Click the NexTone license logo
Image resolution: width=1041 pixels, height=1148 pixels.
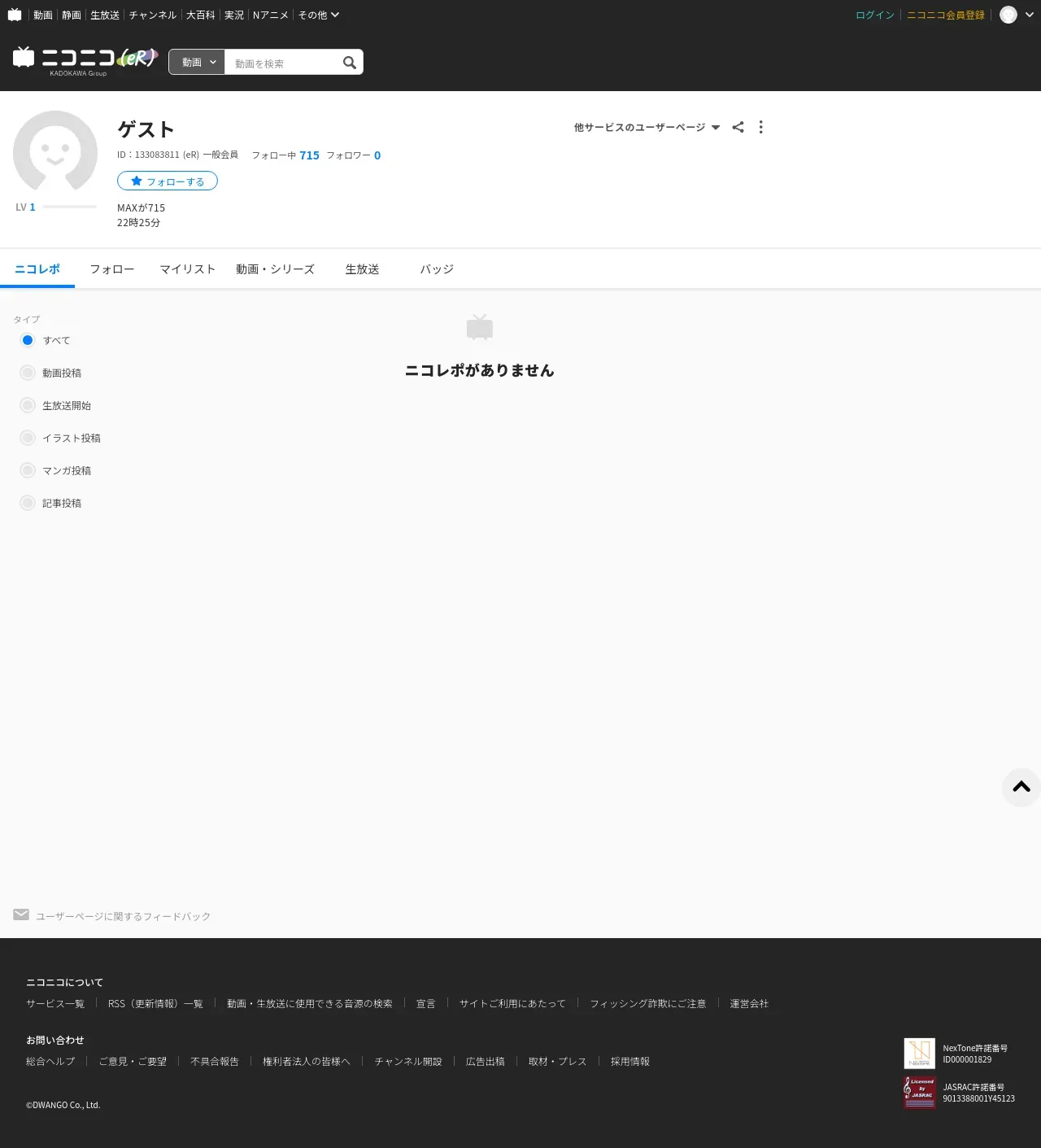coord(920,1054)
